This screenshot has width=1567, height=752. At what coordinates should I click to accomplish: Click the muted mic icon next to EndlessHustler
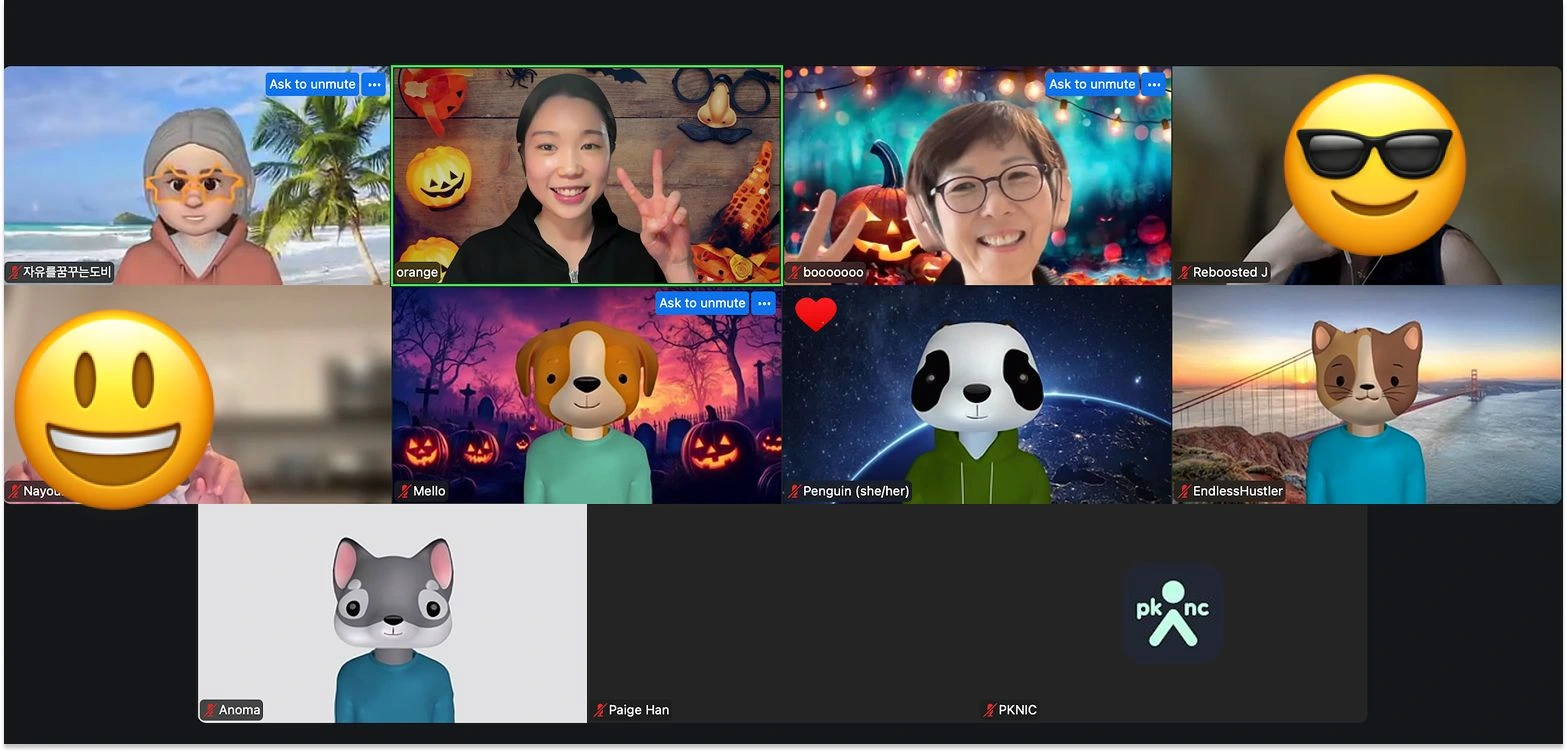click(x=1186, y=490)
